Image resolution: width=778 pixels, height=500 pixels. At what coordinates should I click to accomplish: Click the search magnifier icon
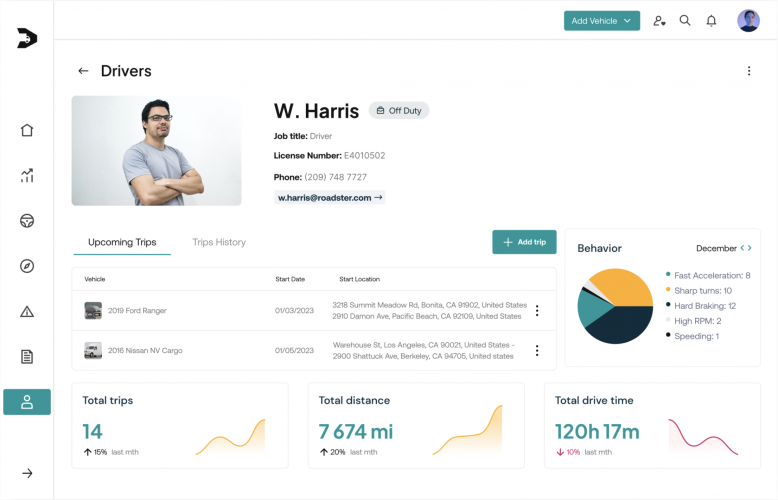[685, 20]
